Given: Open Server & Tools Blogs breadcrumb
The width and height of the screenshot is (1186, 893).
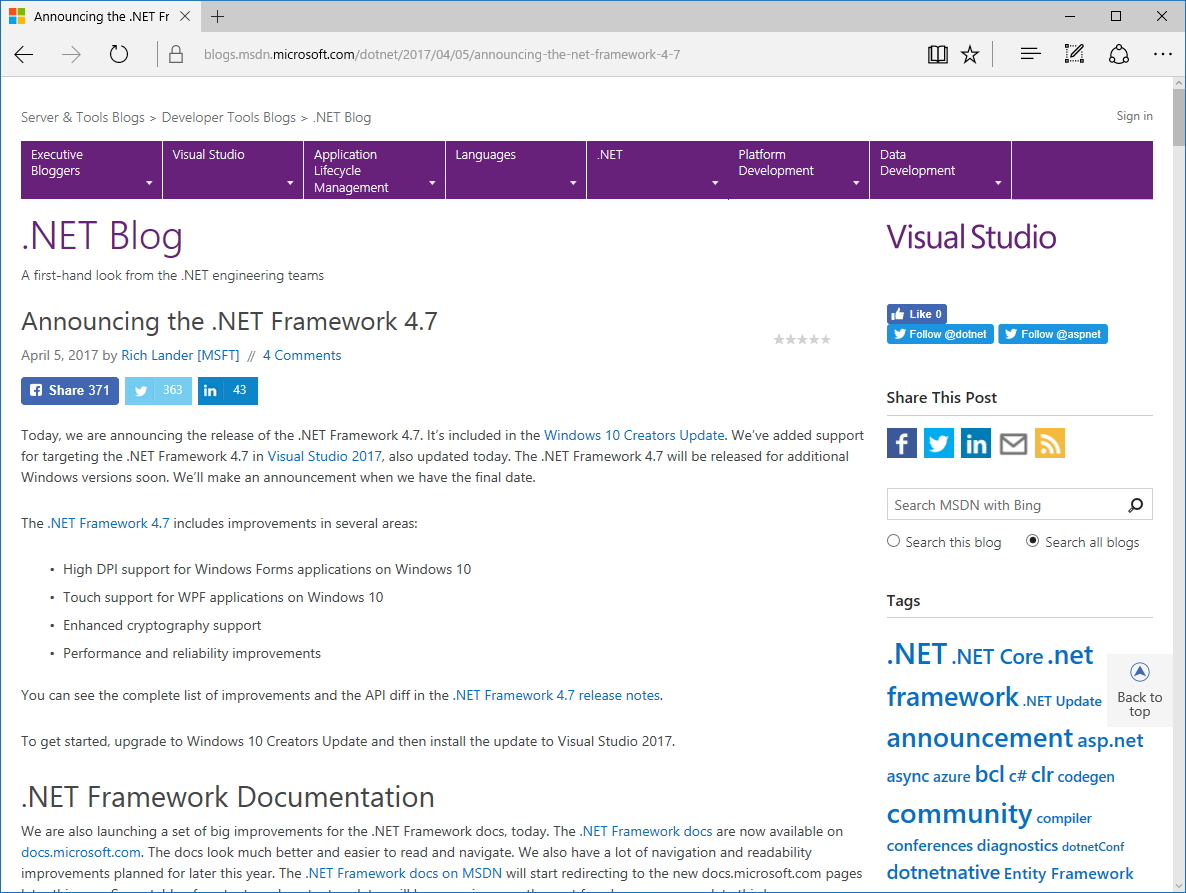Looking at the screenshot, I should (x=82, y=117).
